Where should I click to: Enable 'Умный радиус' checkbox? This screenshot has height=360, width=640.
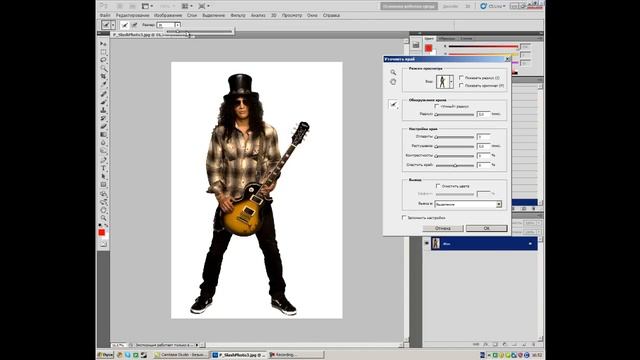point(437,106)
